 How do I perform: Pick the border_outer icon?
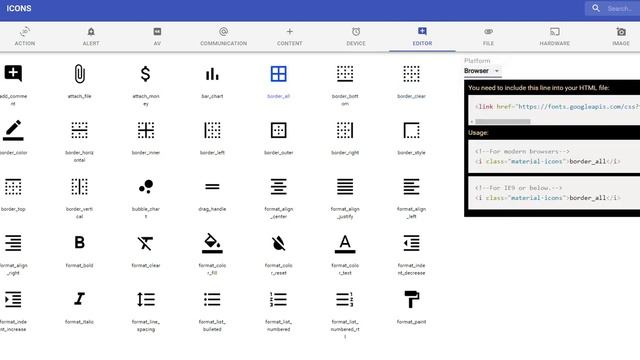(278, 130)
